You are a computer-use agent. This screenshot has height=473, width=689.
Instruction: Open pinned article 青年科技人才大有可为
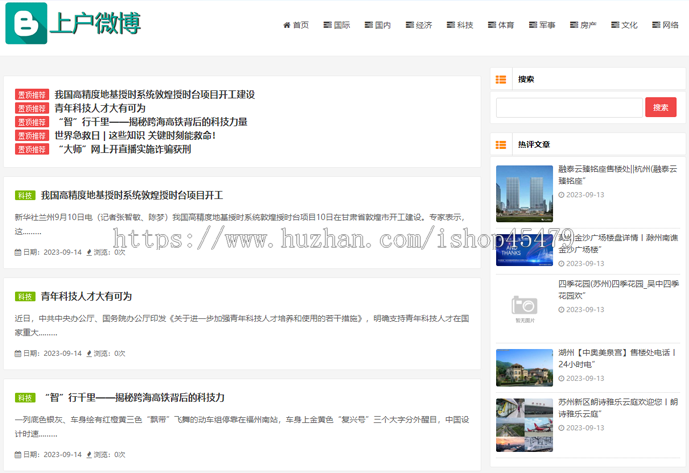click(x=100, y=108)
